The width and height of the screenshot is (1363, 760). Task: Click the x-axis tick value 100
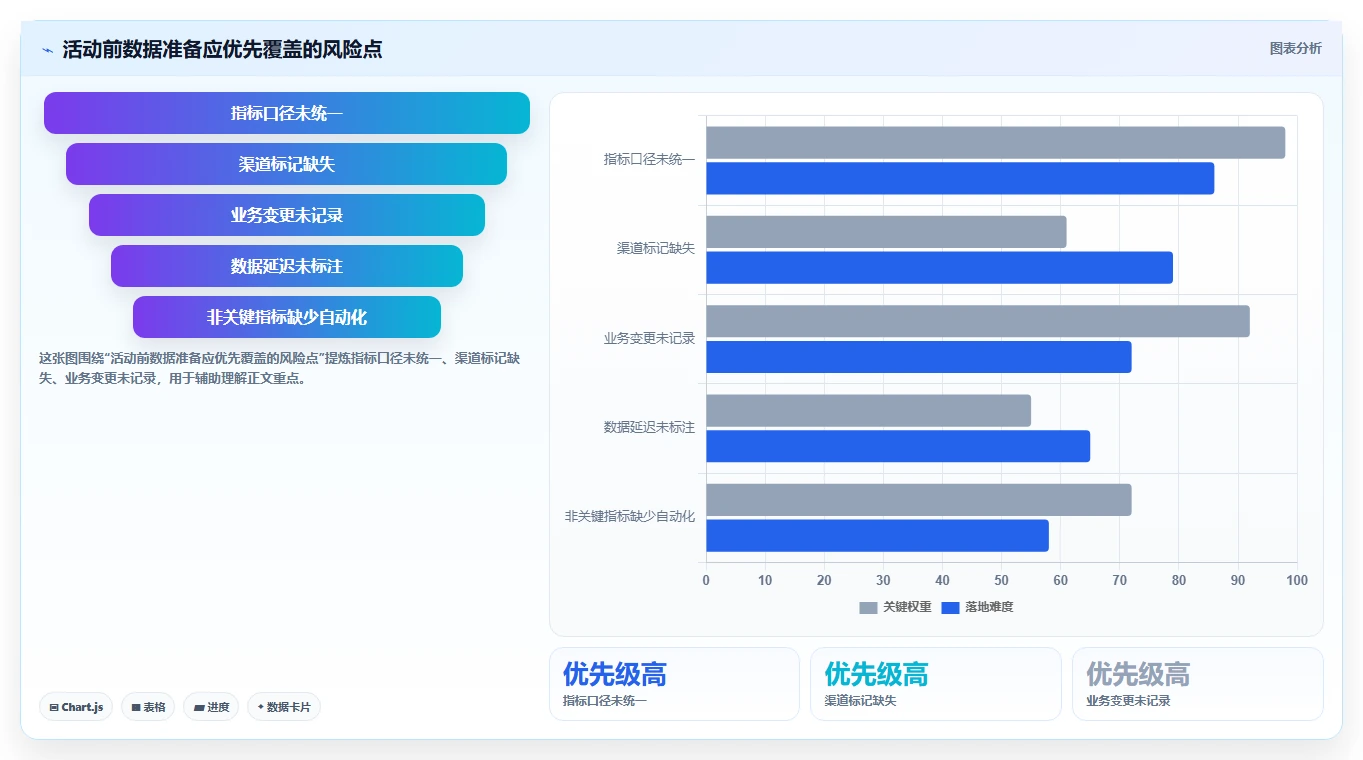1297,581
